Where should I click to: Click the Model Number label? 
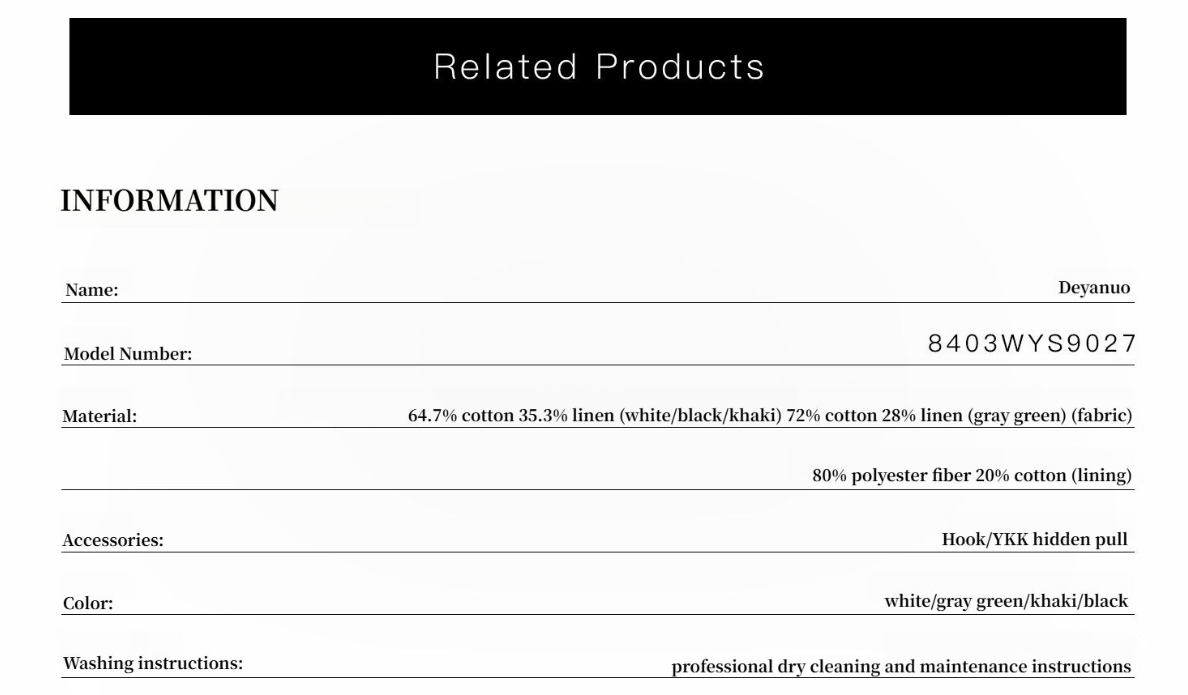point(127,354)
